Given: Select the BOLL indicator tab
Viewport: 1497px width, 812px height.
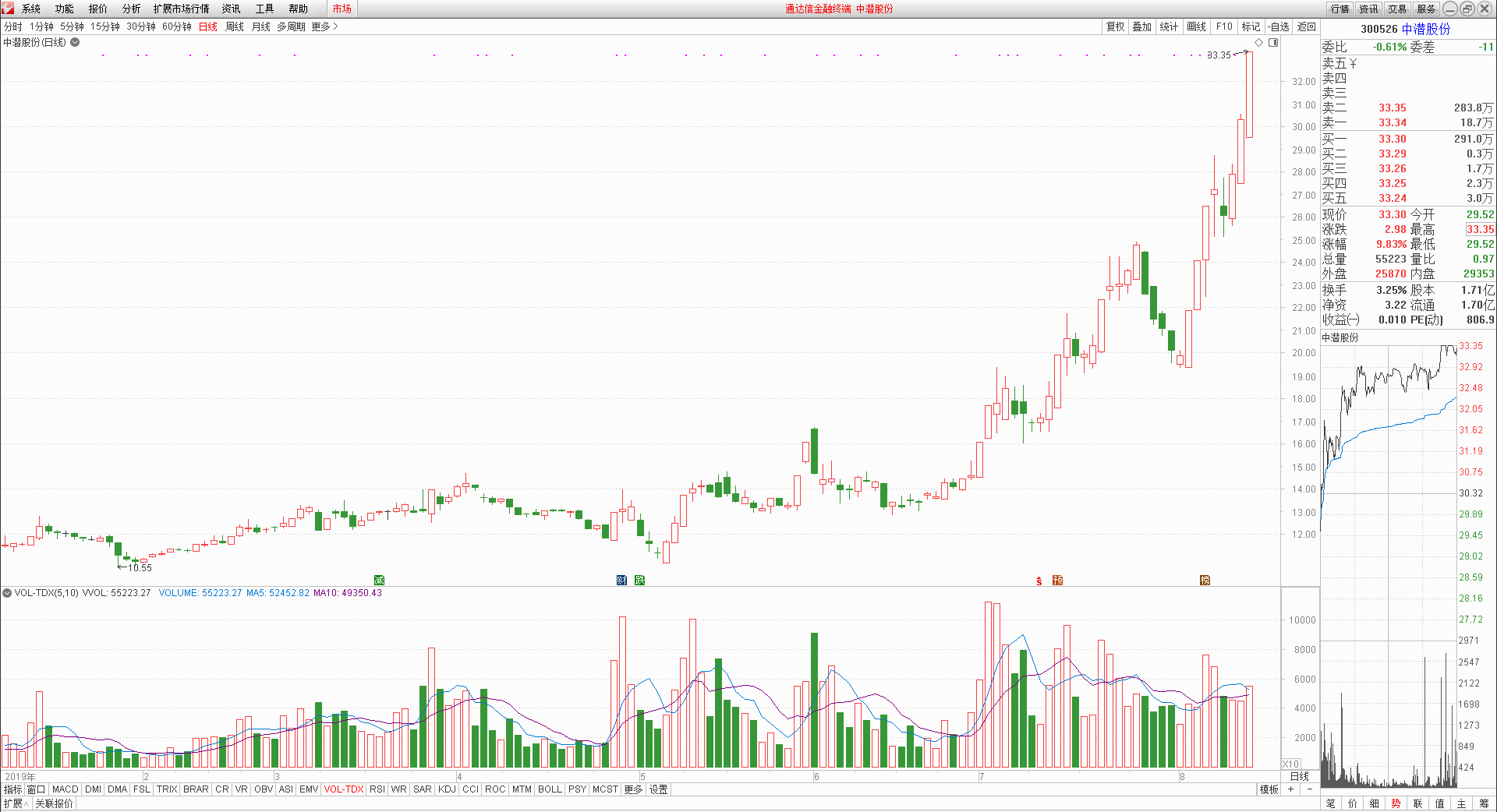Looking at the screenshot, I should point(550,789).
